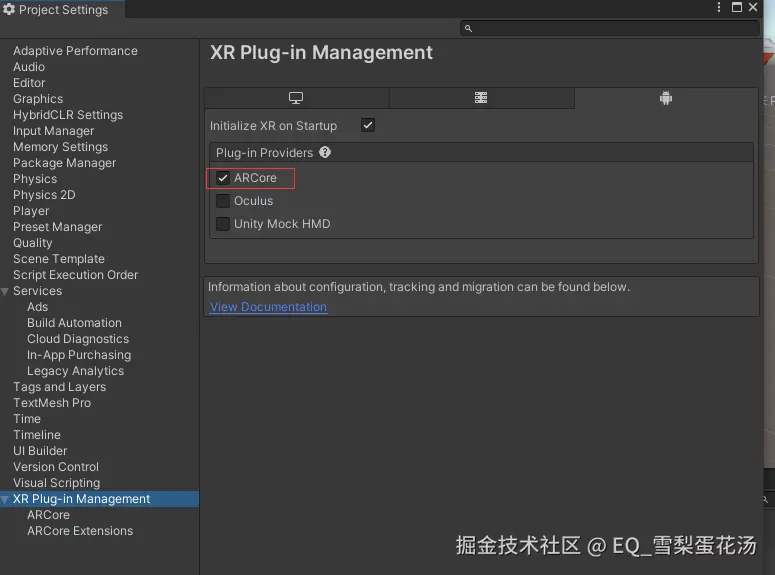Viewport: 775px width, 575px height.
Task: Collapse the XR Plug-in Management section
Action: 5,499
